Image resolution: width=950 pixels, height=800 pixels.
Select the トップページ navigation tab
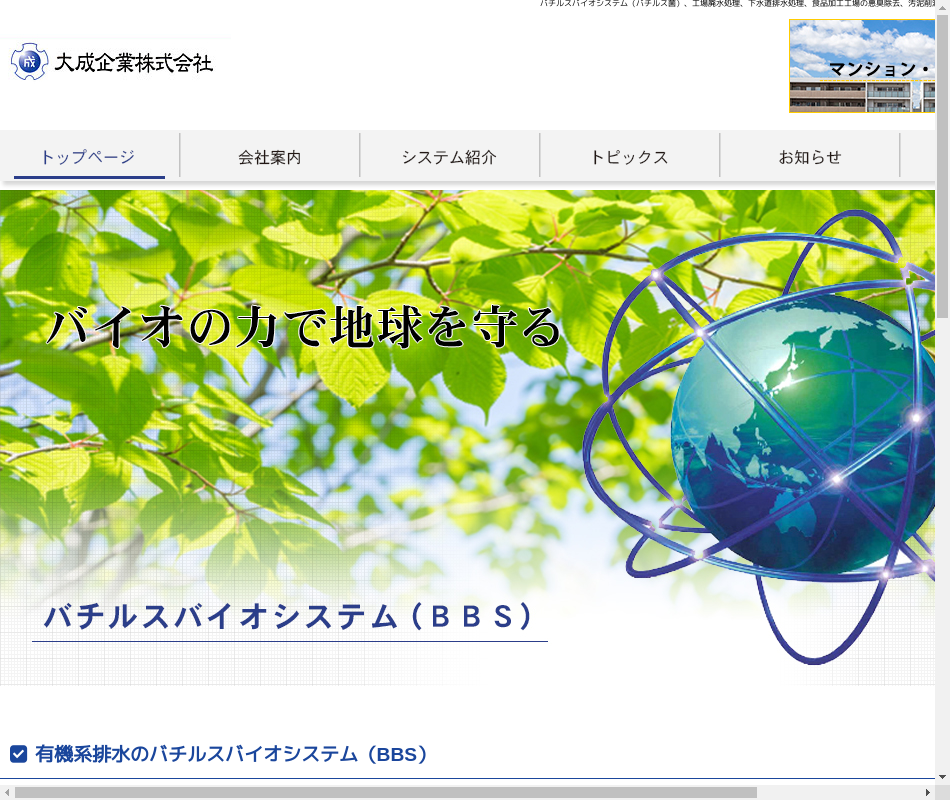[88, 157]
